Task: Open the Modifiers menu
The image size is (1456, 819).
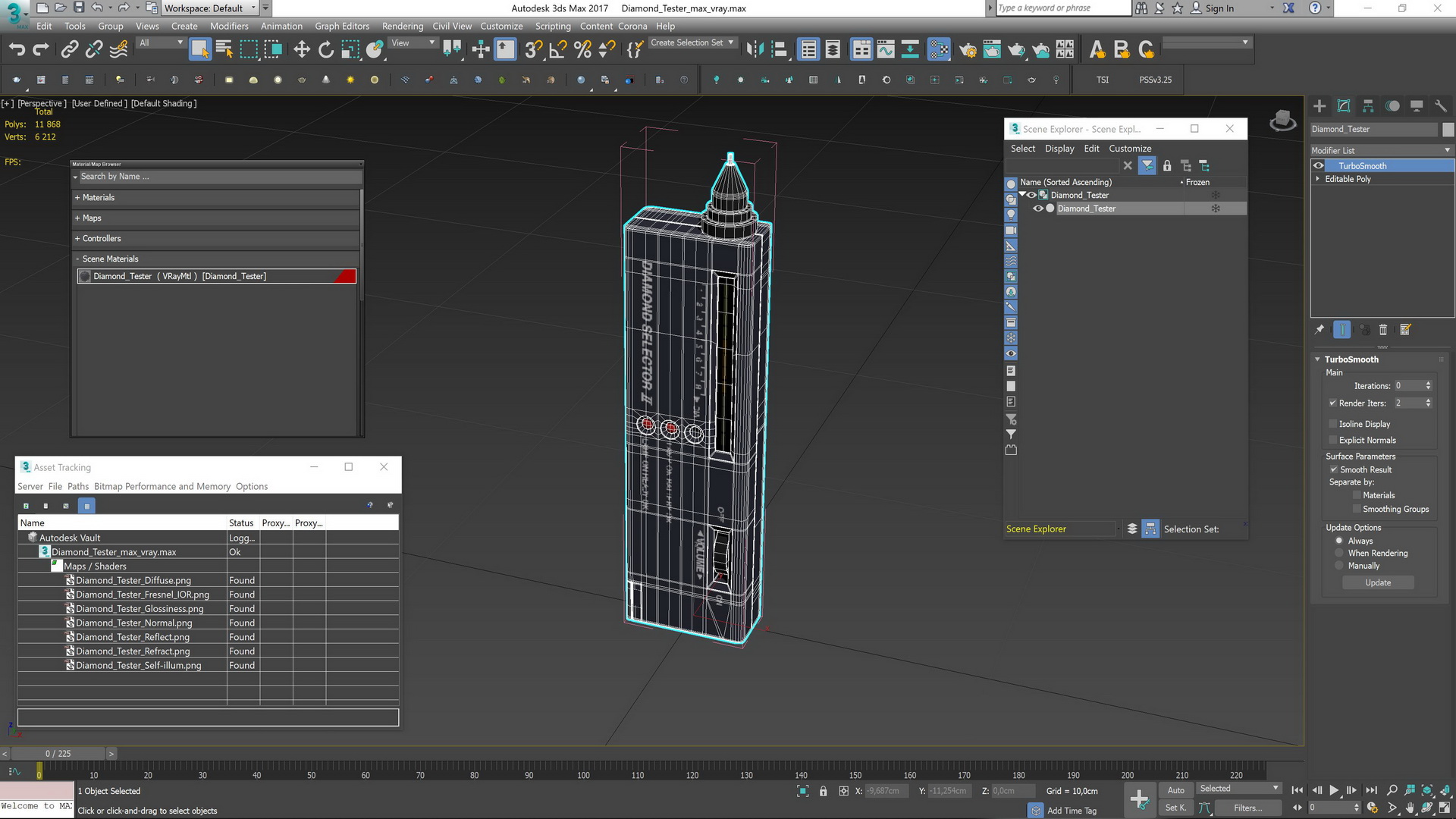Action: click(229, 26)
